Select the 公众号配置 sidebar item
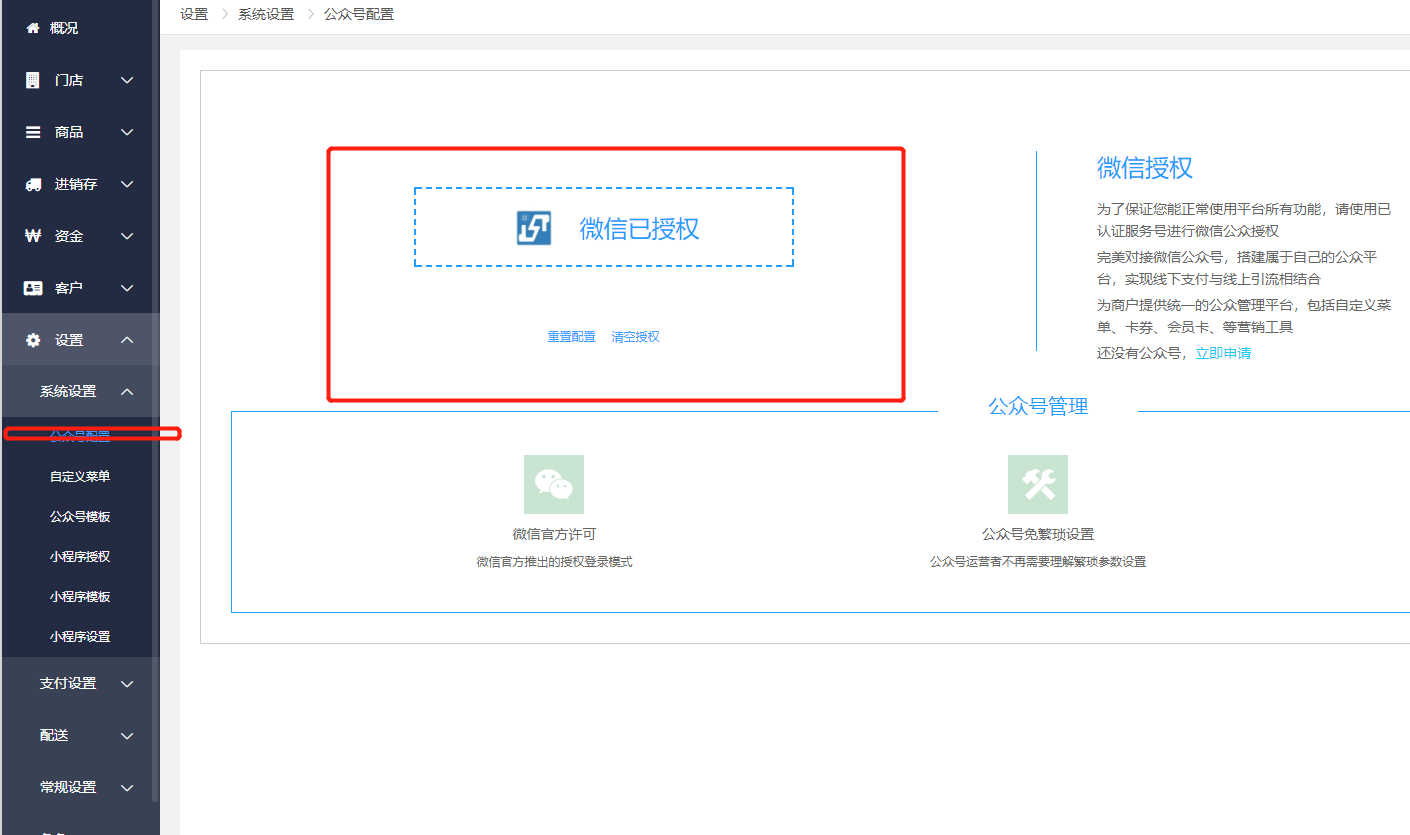1410x835 pixels. (x=80, y=436)
